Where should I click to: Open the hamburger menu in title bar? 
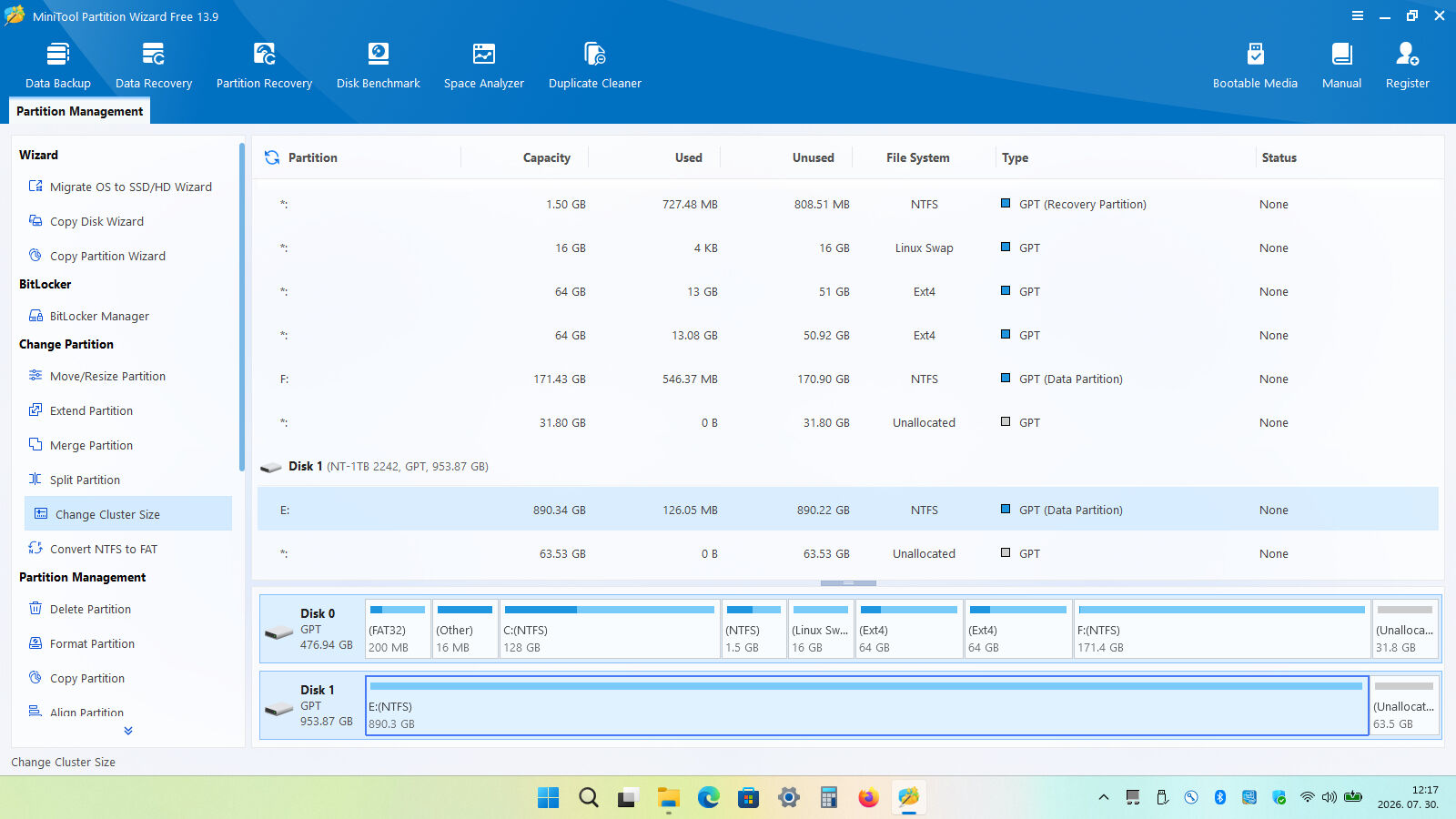coord(1357,15)
